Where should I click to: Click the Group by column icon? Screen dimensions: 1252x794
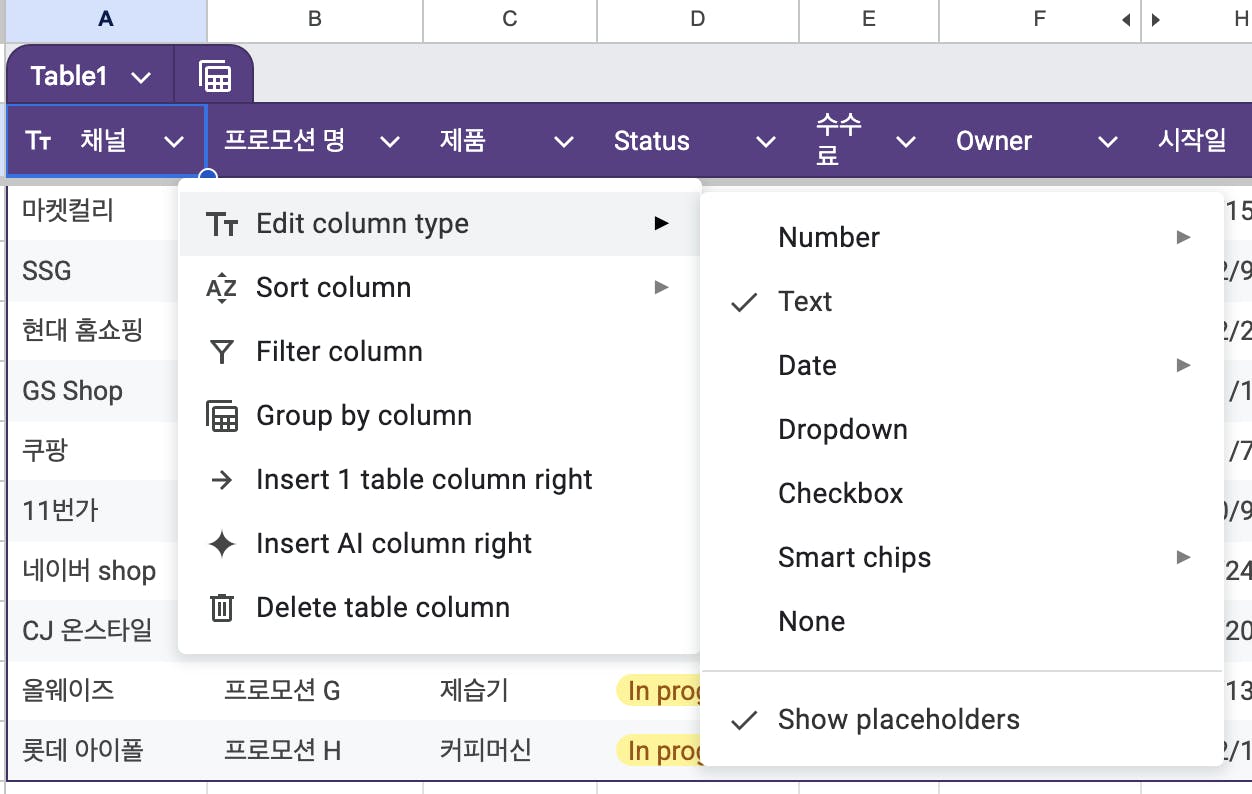[x=221, y=416]
